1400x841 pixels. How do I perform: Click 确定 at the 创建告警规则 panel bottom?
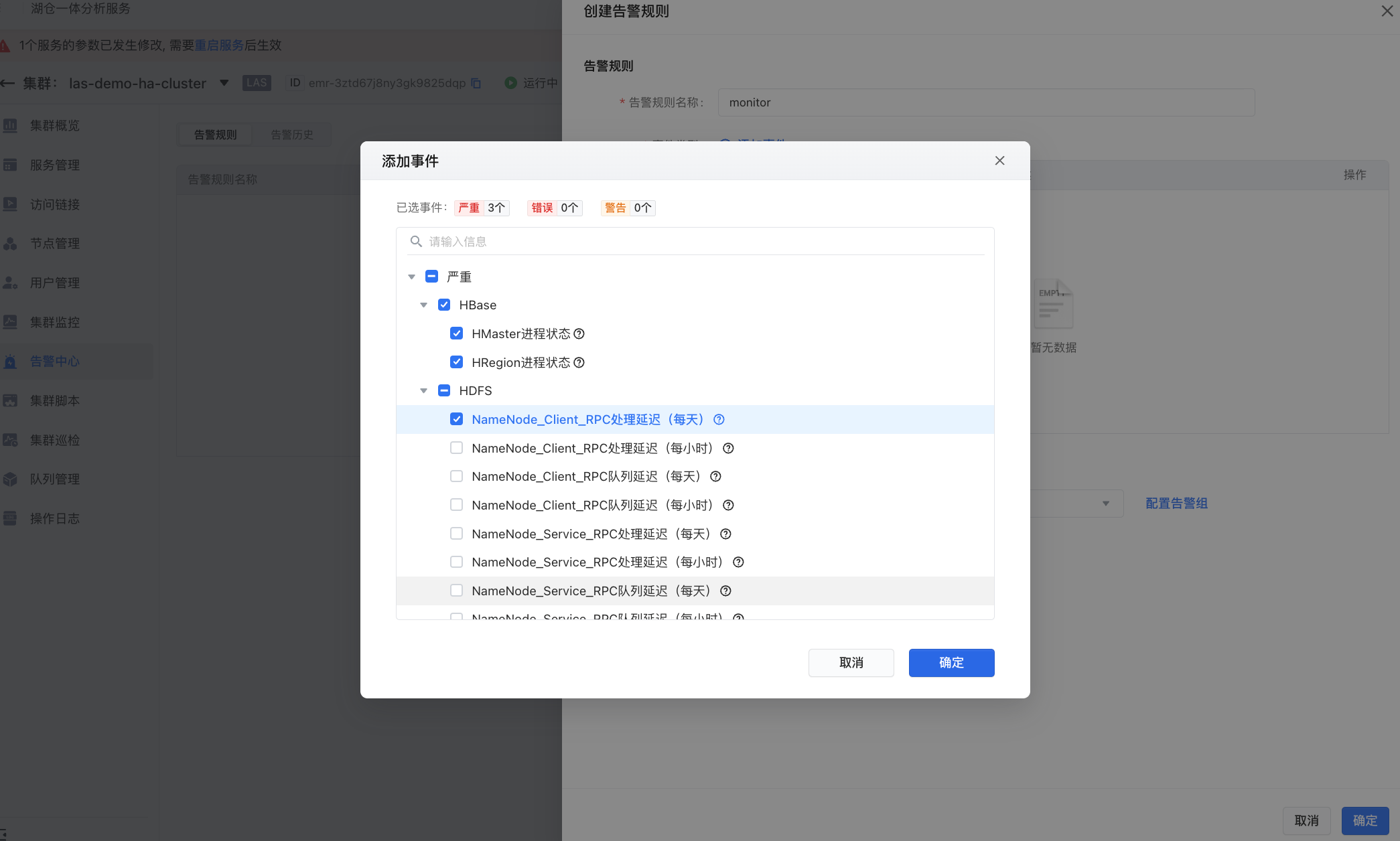[x=1364, y=820]
